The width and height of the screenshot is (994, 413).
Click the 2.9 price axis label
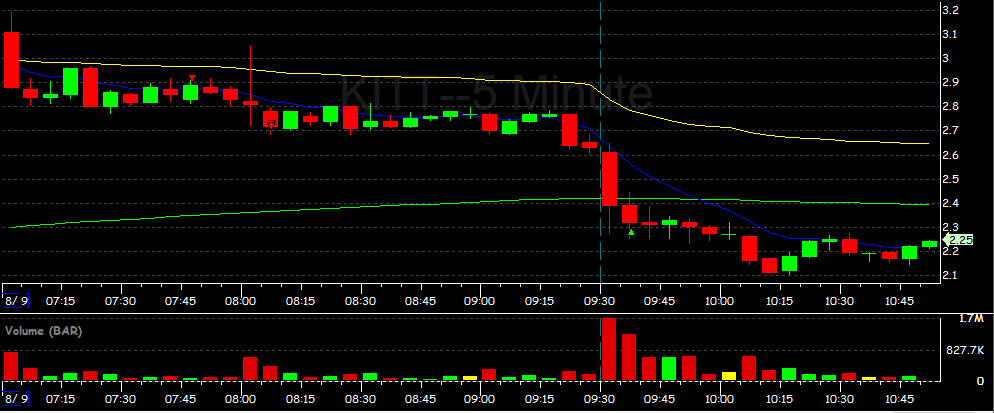(950, 82)
